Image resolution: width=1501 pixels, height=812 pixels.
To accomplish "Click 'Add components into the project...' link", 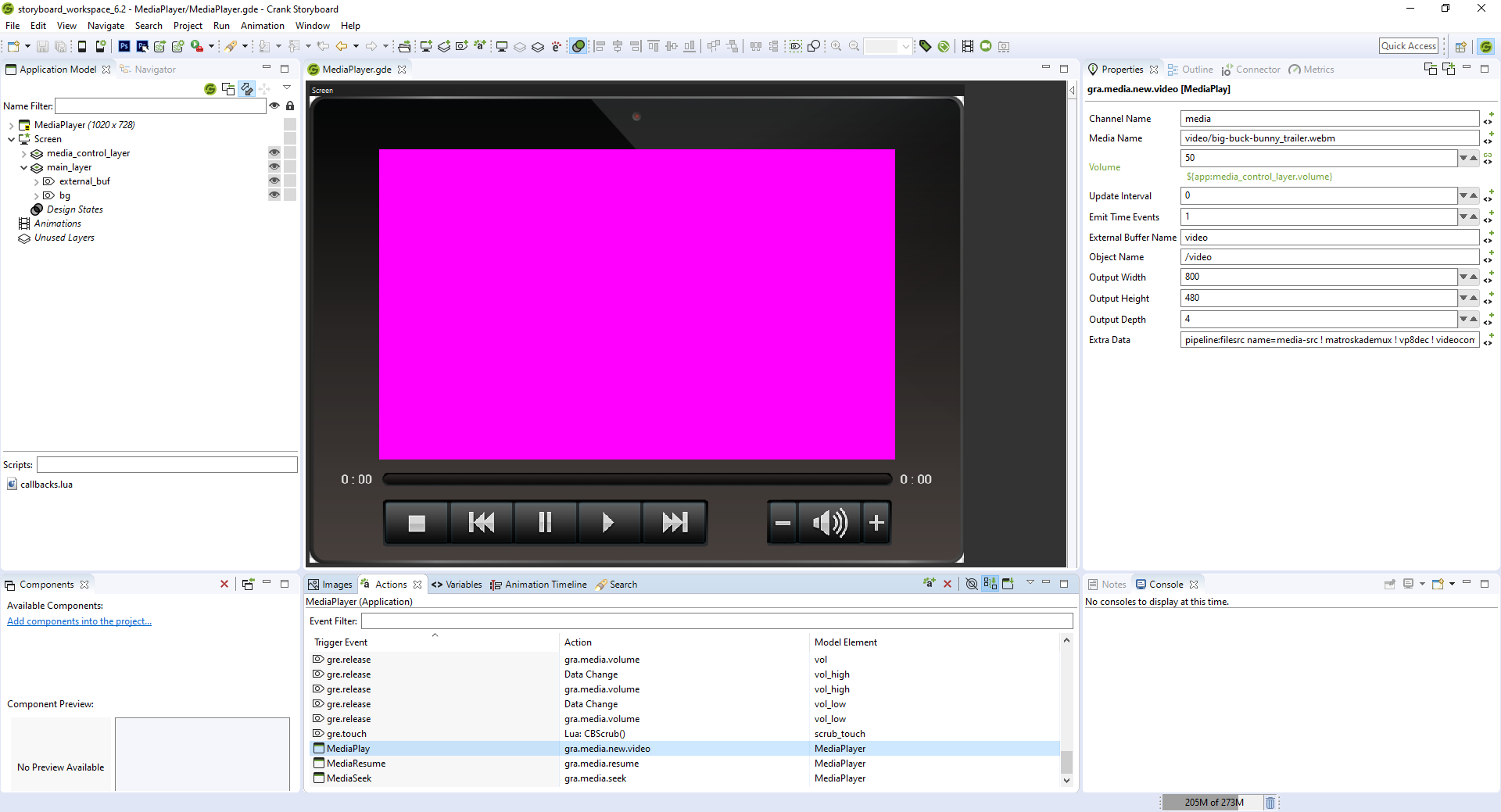I will 79,621.
